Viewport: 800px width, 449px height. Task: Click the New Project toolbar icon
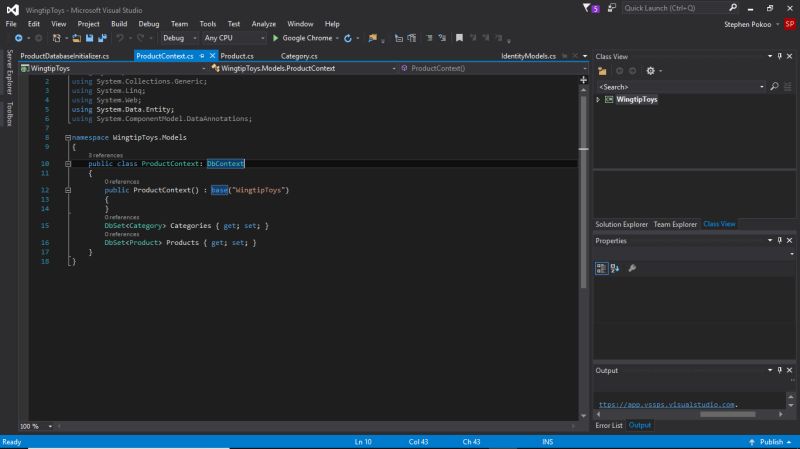57,38
